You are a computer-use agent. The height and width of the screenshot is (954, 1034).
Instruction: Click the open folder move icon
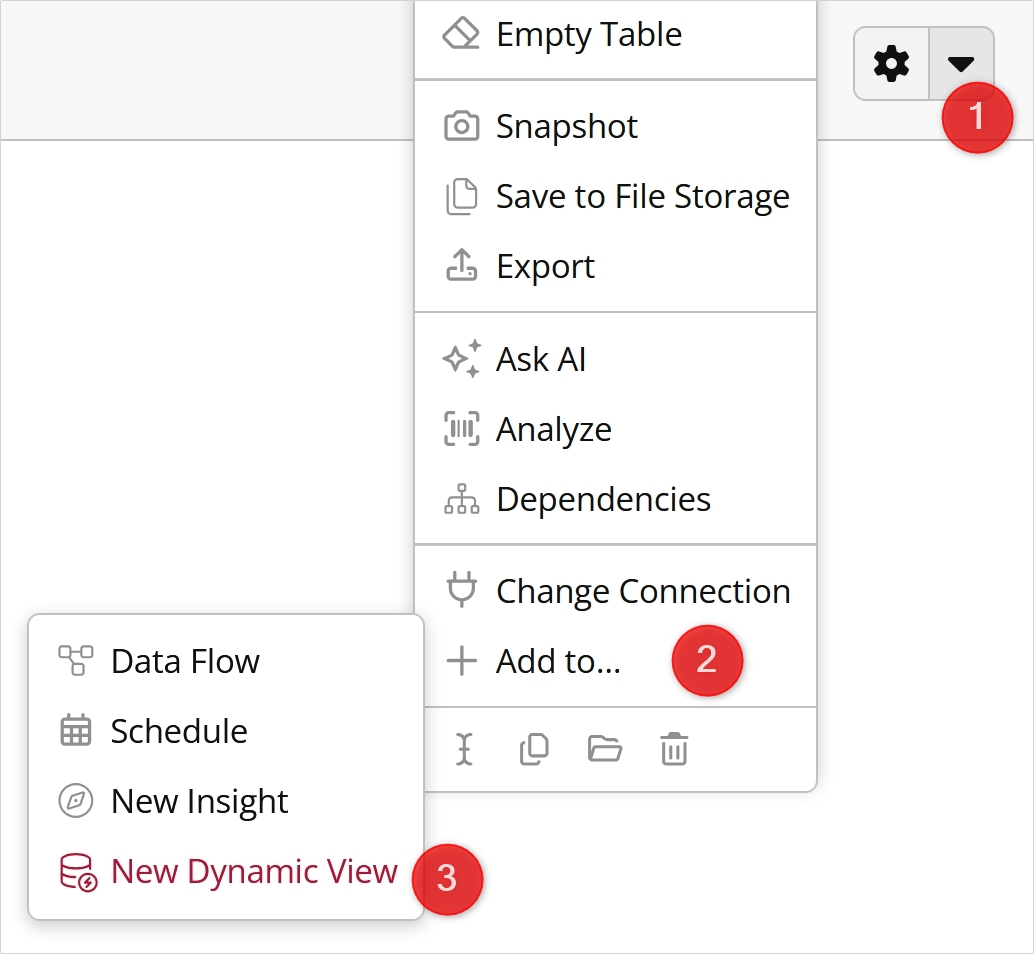605,749
